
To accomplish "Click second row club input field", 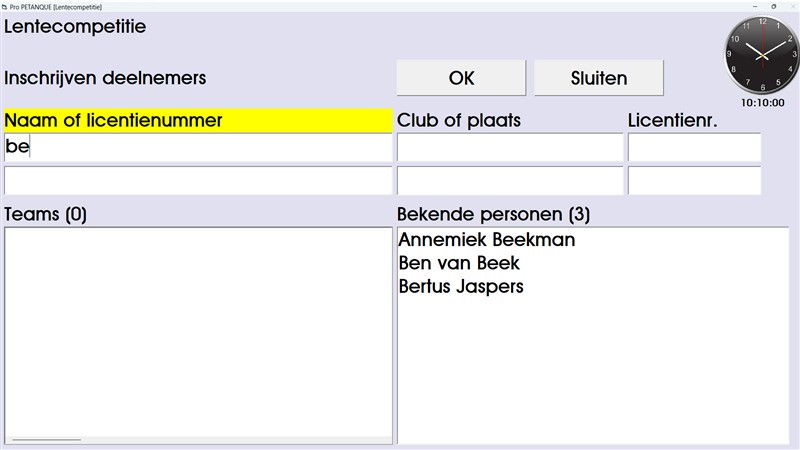I will [509, 180].
